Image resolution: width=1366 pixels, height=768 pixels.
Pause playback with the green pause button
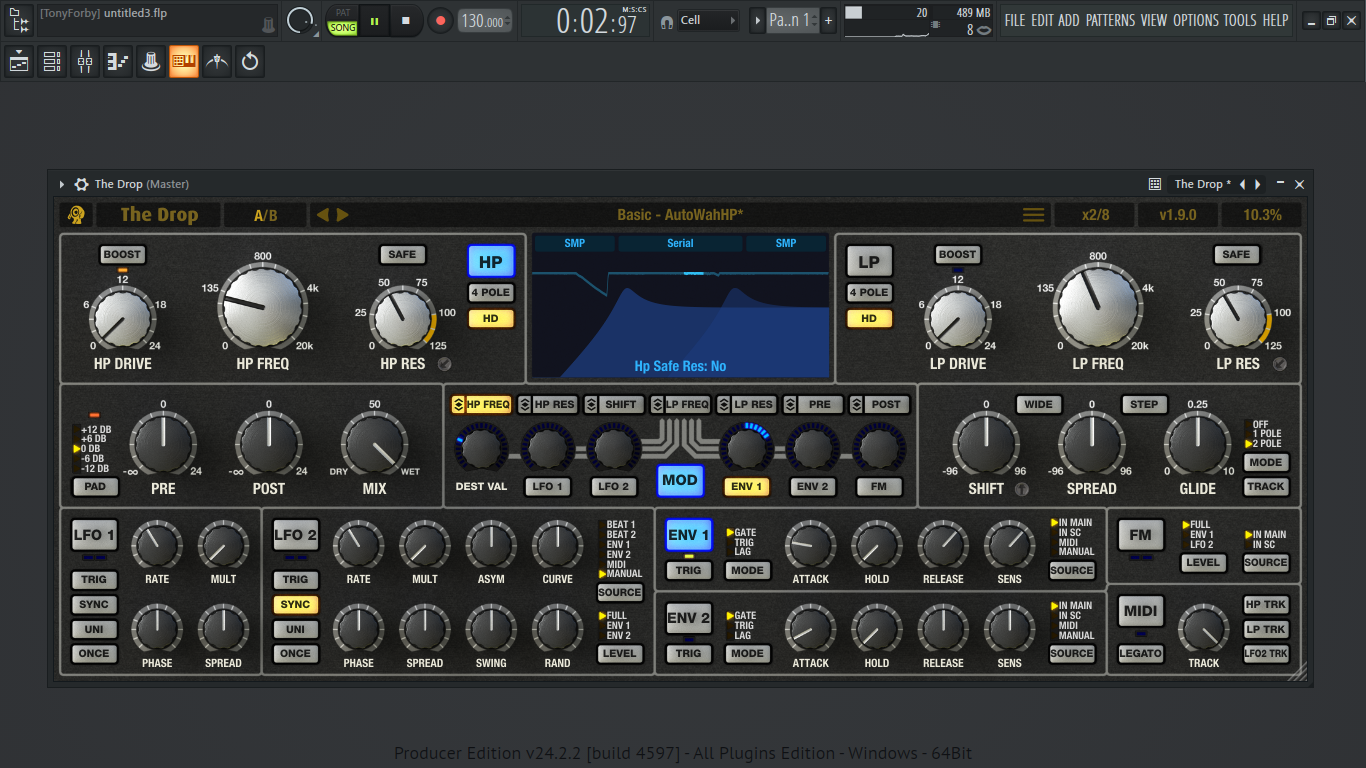375,20
